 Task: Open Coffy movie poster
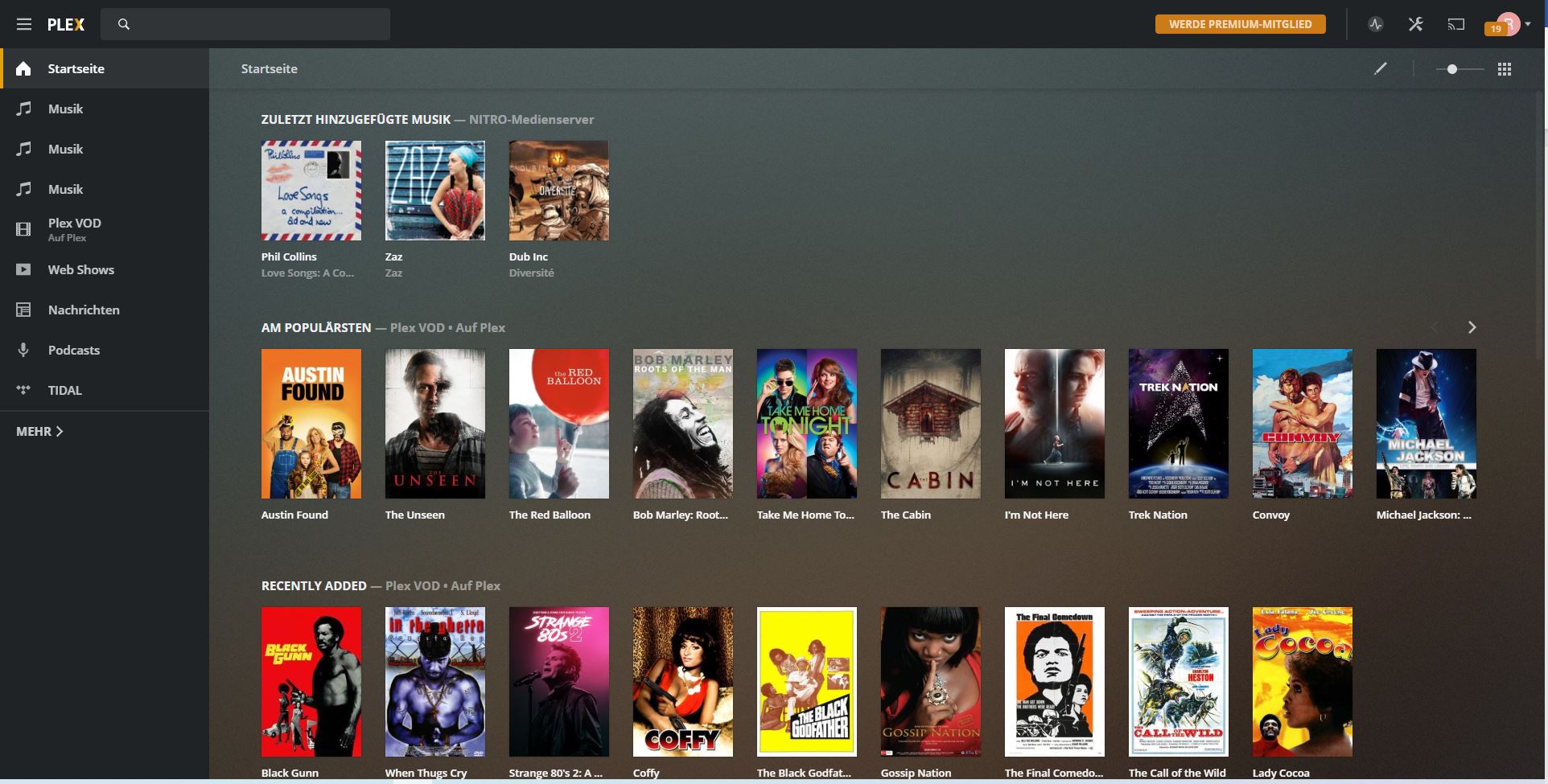point(683,682)
